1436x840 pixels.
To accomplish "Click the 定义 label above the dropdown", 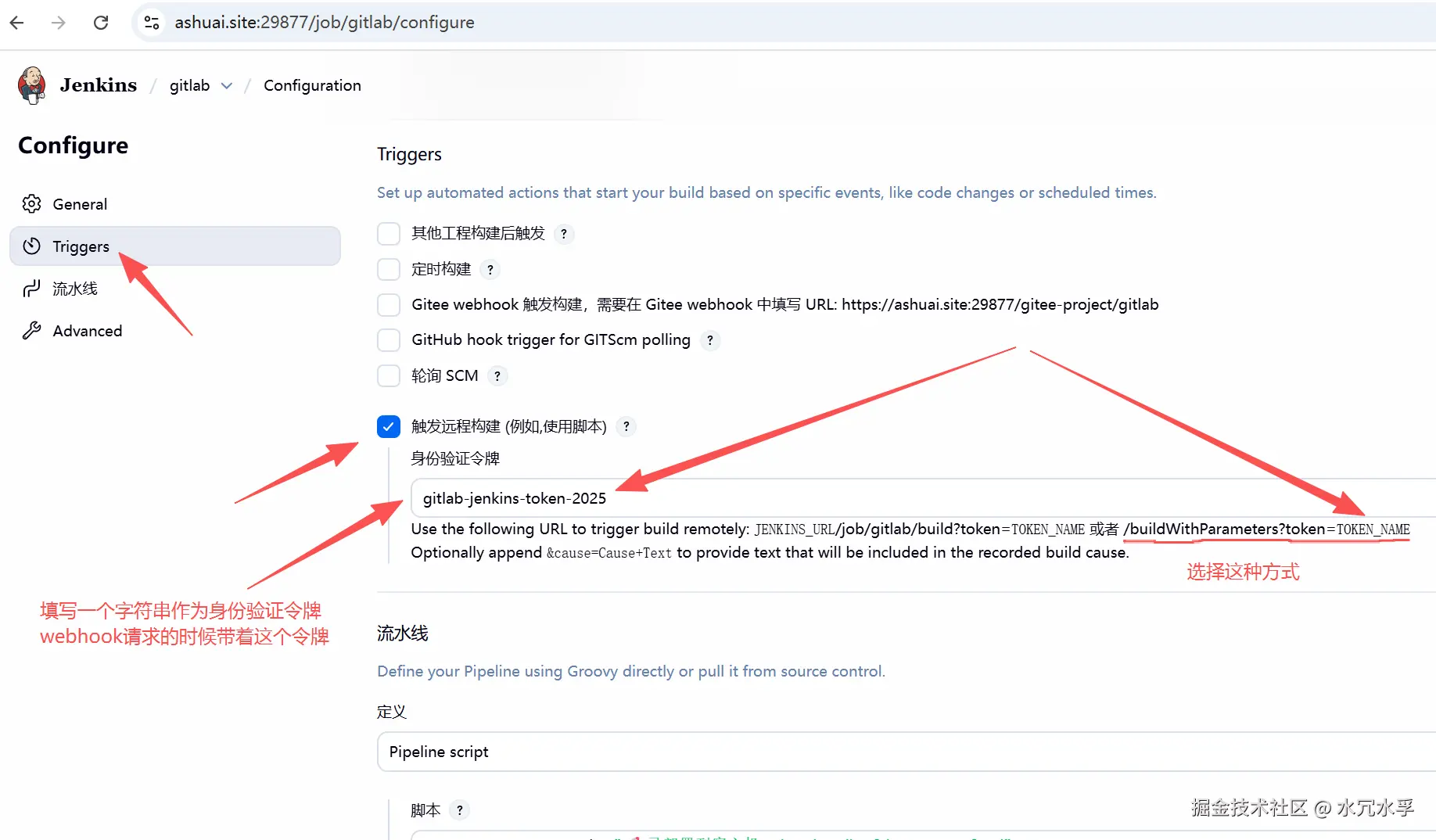I will tap(392, 712).
